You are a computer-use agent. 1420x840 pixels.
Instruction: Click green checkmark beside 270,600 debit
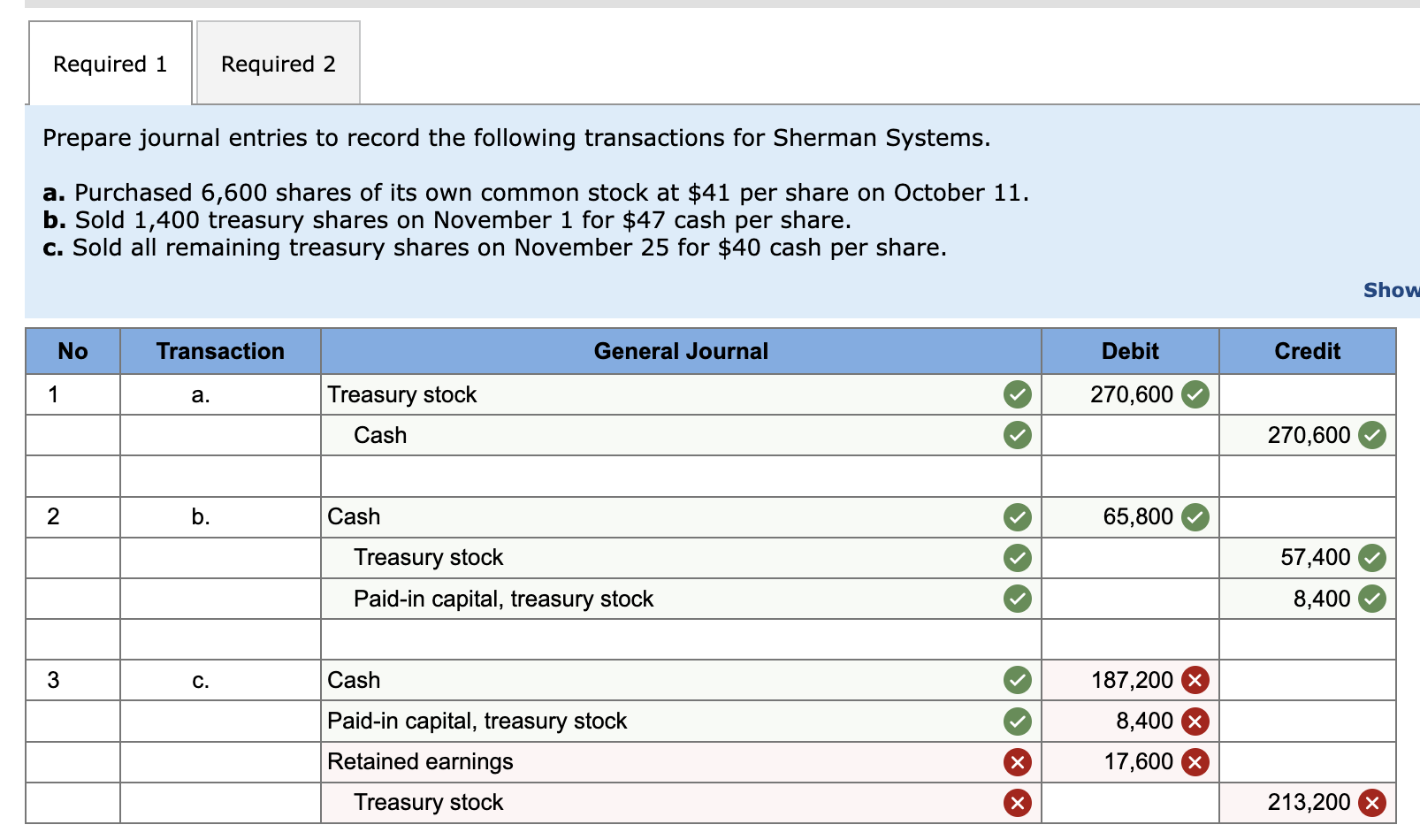pos(1195,394)
